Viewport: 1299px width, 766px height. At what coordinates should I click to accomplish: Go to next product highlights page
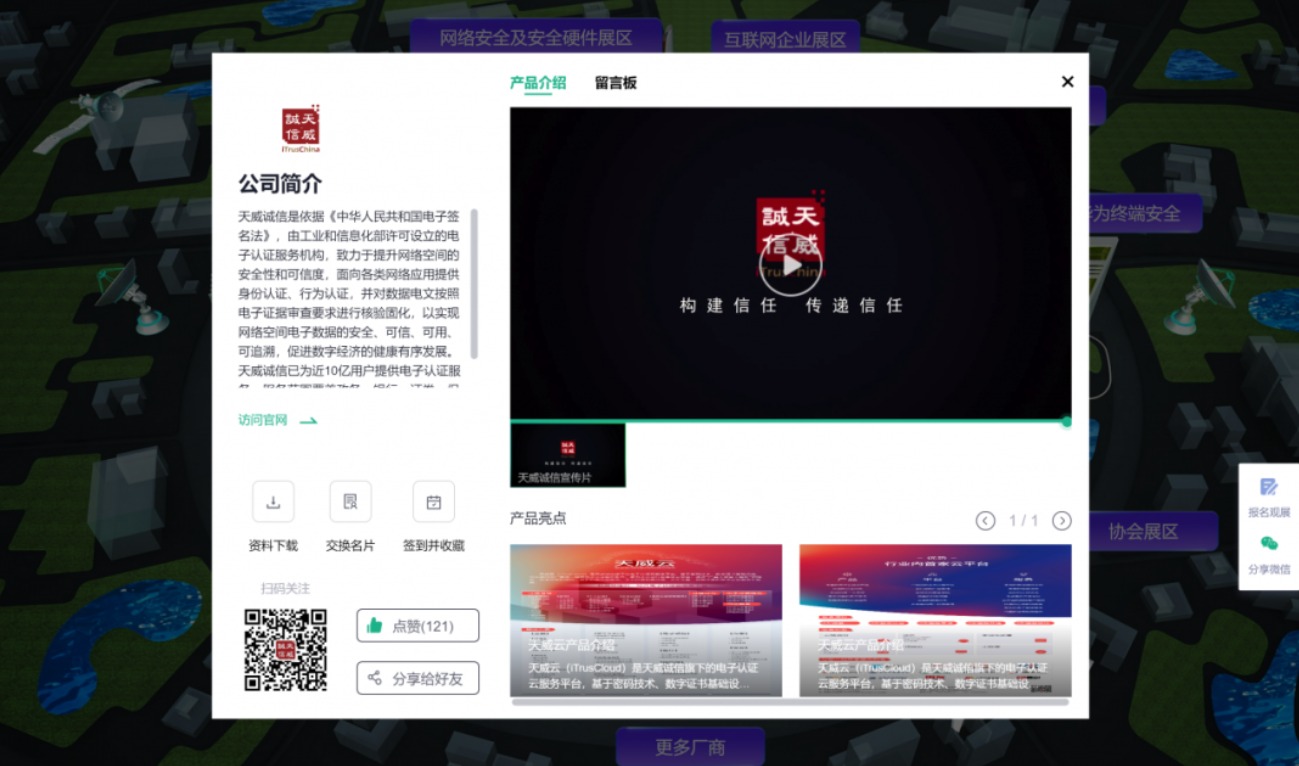1062,521
